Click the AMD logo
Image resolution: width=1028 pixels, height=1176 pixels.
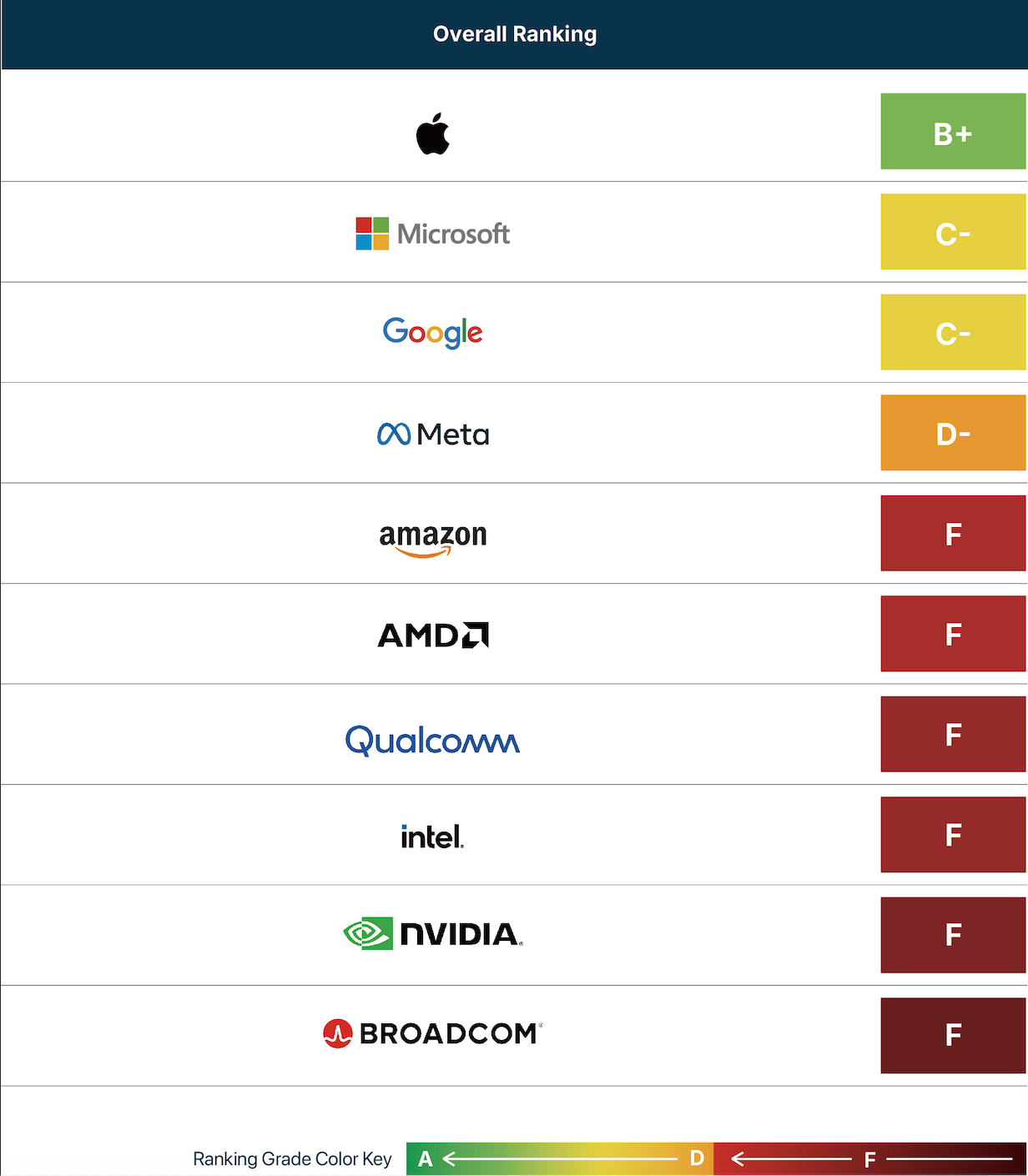click(432, 636)
